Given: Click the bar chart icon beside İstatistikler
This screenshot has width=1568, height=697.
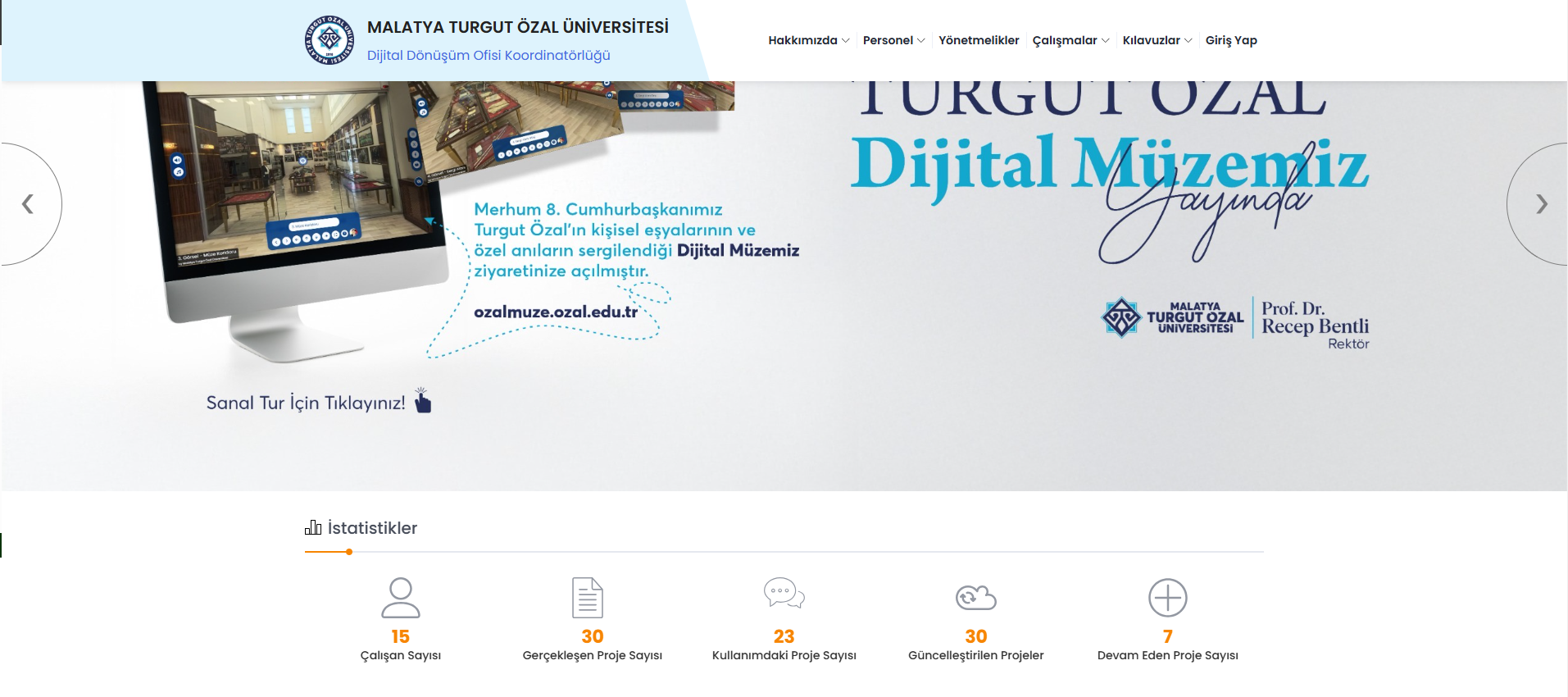Looking at the screenshot, I should pos(313,527).
